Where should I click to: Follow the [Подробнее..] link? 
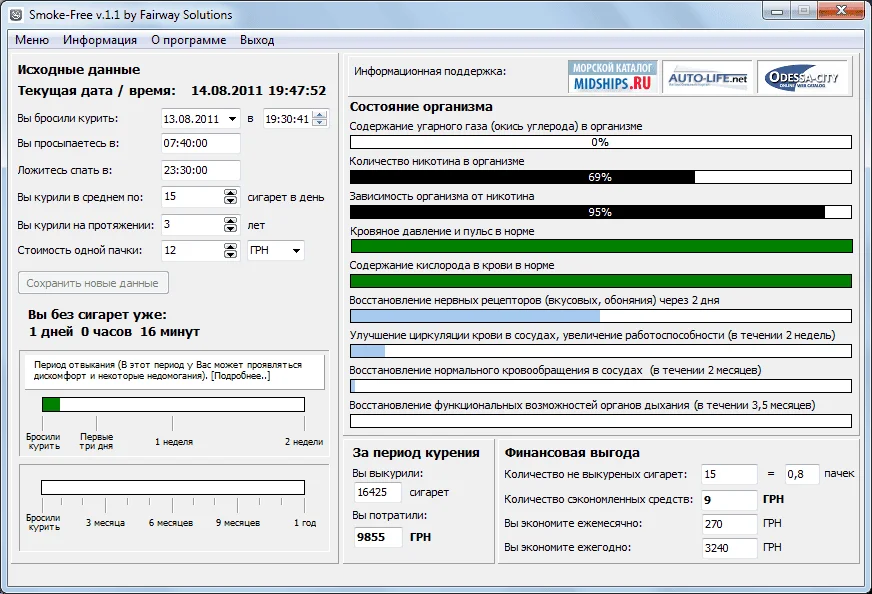[239, 376]
